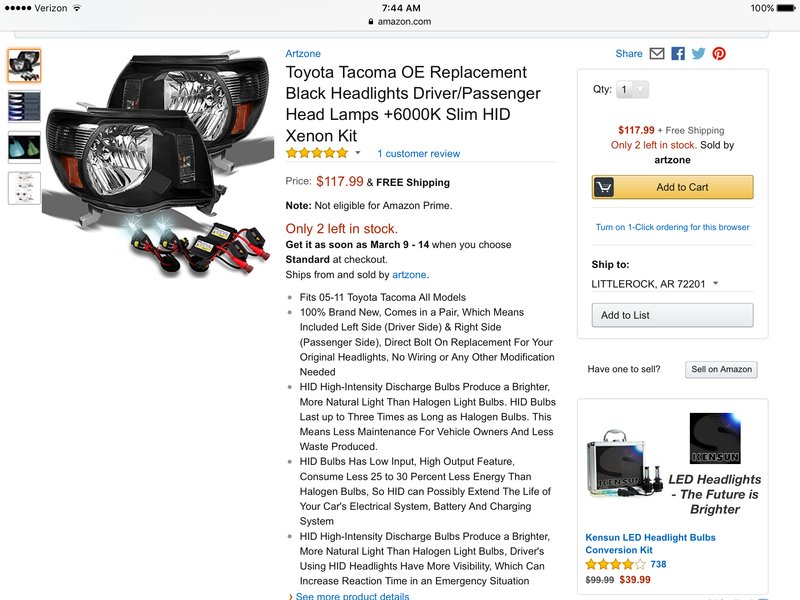Share the product on Pinterest
The height and width of the screenshot is (600, 800).
(719, 54)
